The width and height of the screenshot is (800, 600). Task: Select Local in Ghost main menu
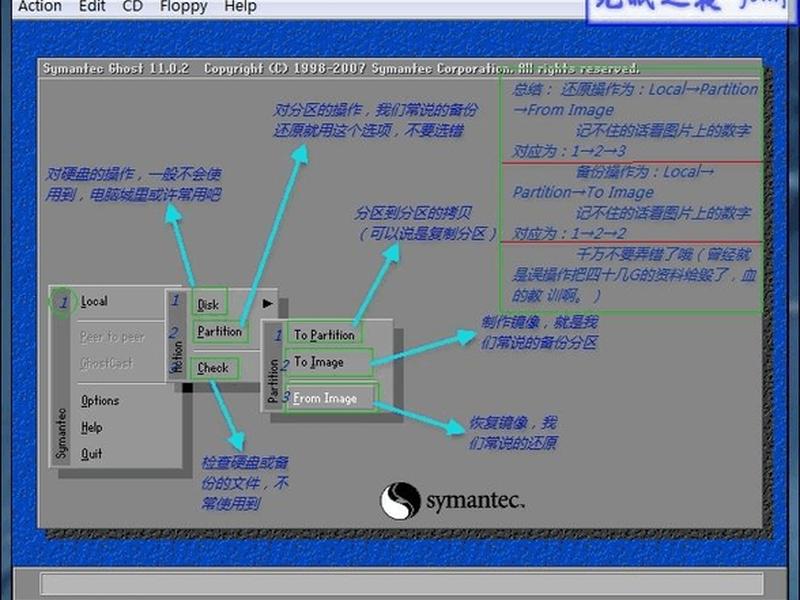click(94, 302)
